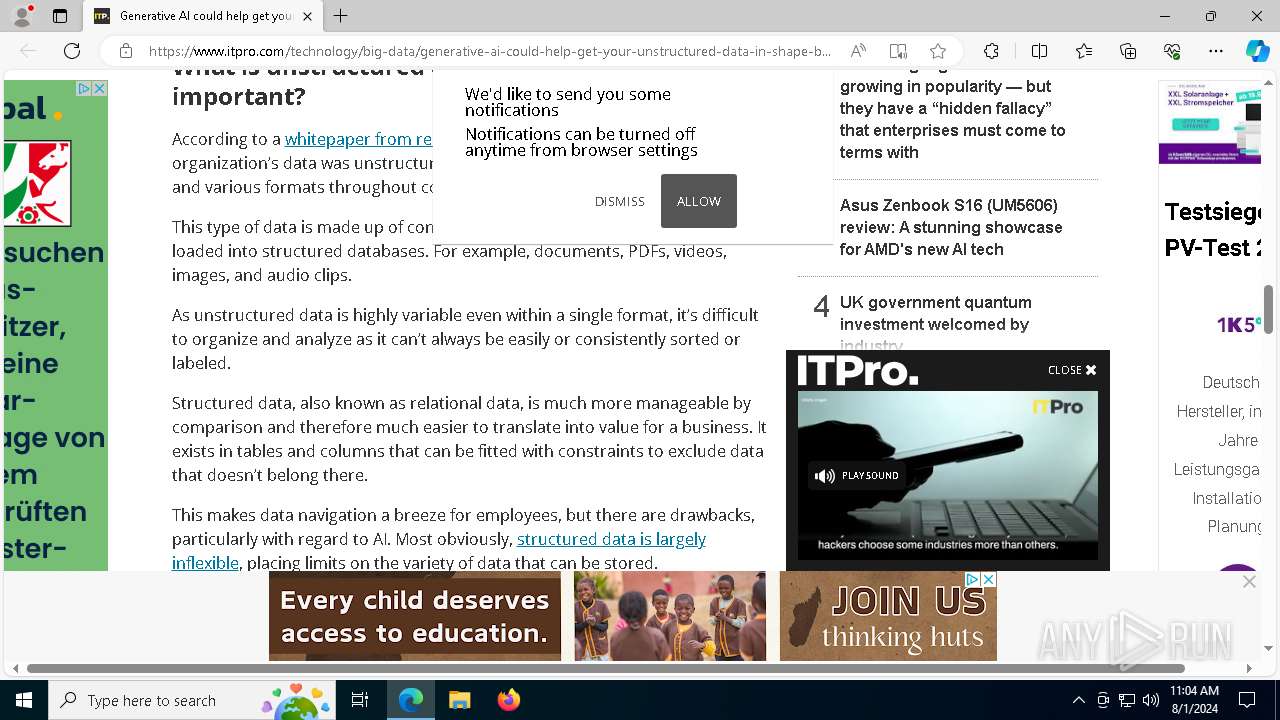Open Collections panel
Image resolution: width=1280 pixels, height=720 pixels.
pyautogui.click(x=1128, y=51)
